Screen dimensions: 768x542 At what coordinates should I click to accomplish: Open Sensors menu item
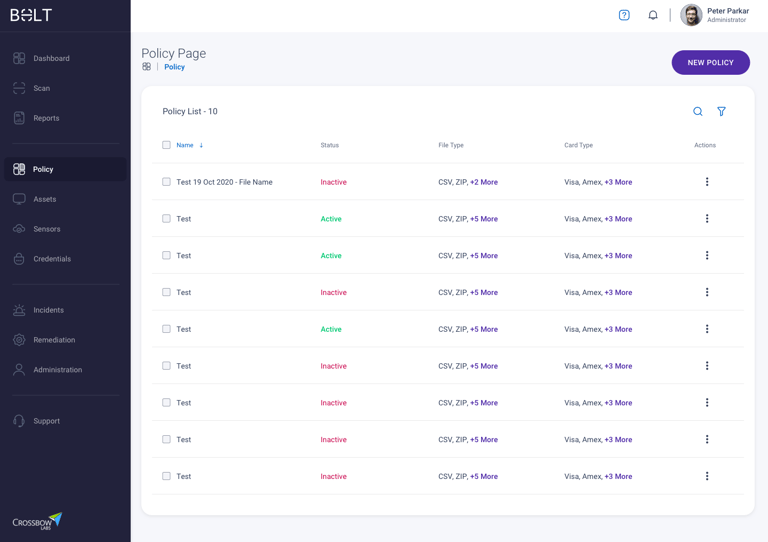click(x=47, y=229)
